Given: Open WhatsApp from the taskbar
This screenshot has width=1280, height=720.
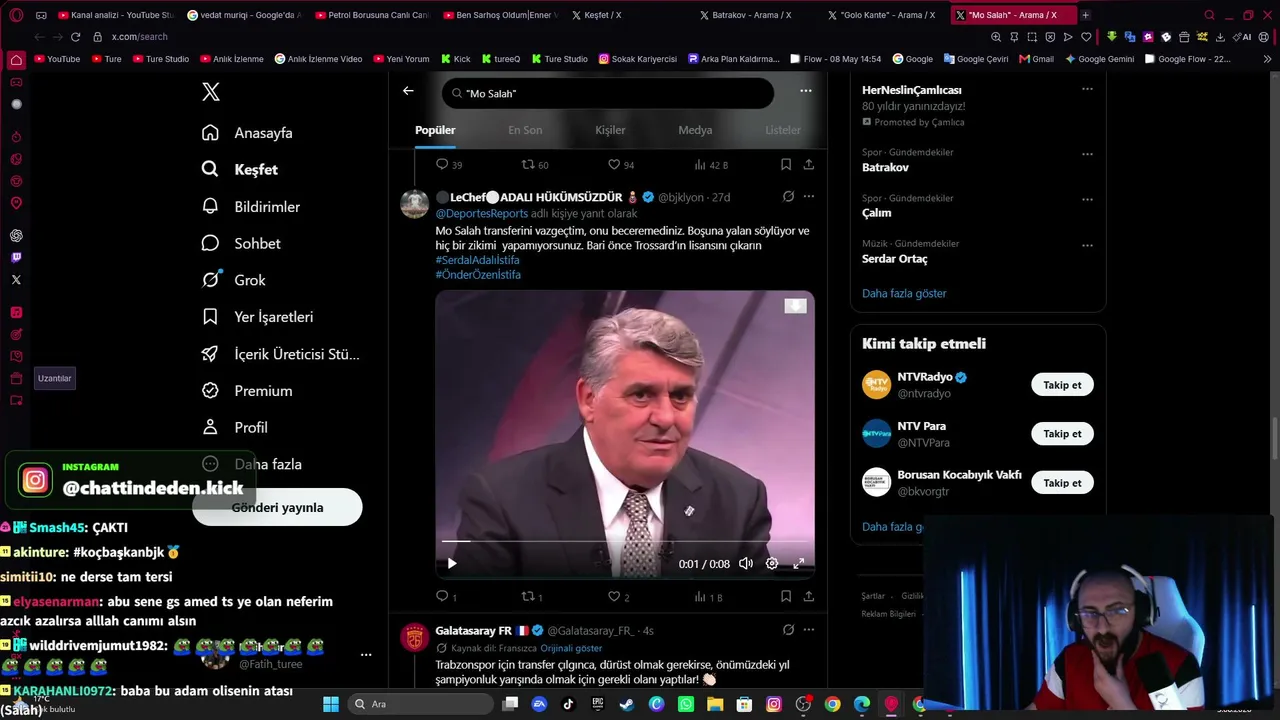Looking at the screenshot, I should pyautogui.click(x=686, y=704).
